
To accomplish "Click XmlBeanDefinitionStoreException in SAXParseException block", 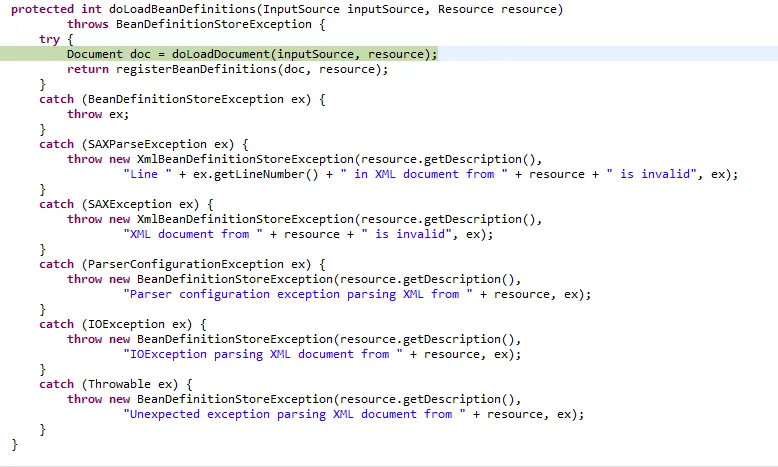I will [x=245, y=159].
